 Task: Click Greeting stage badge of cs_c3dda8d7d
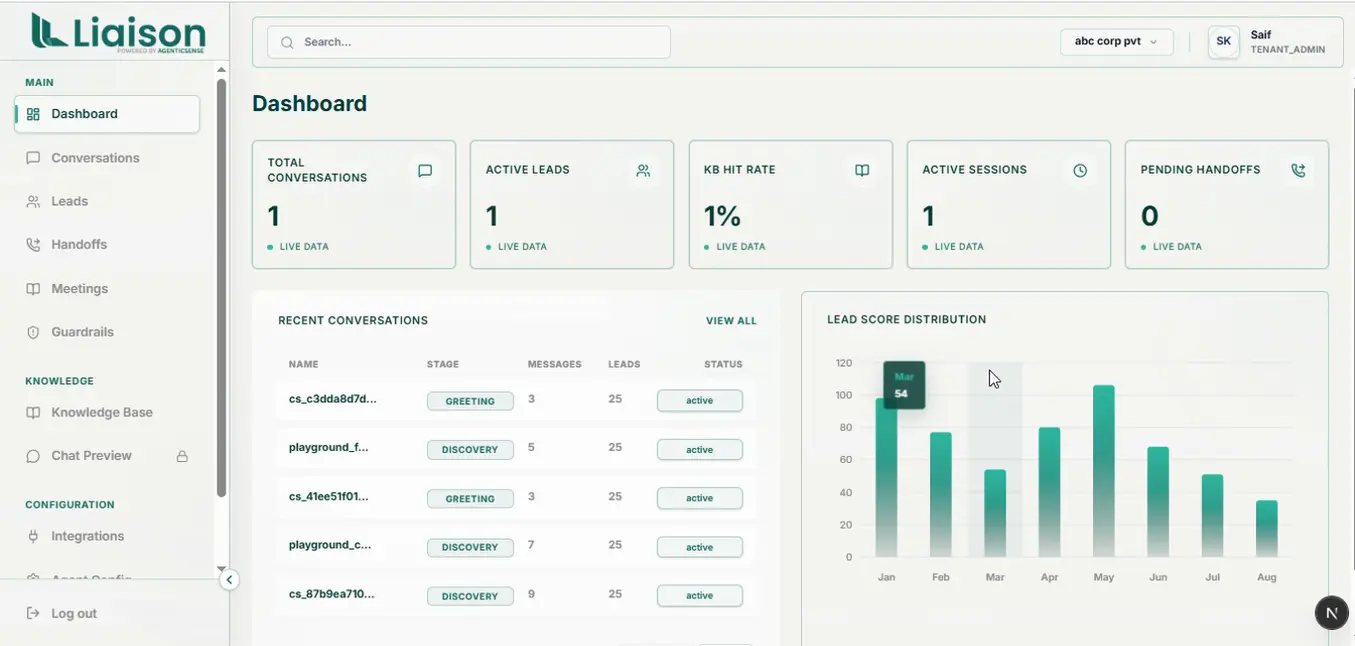[470, 401]
